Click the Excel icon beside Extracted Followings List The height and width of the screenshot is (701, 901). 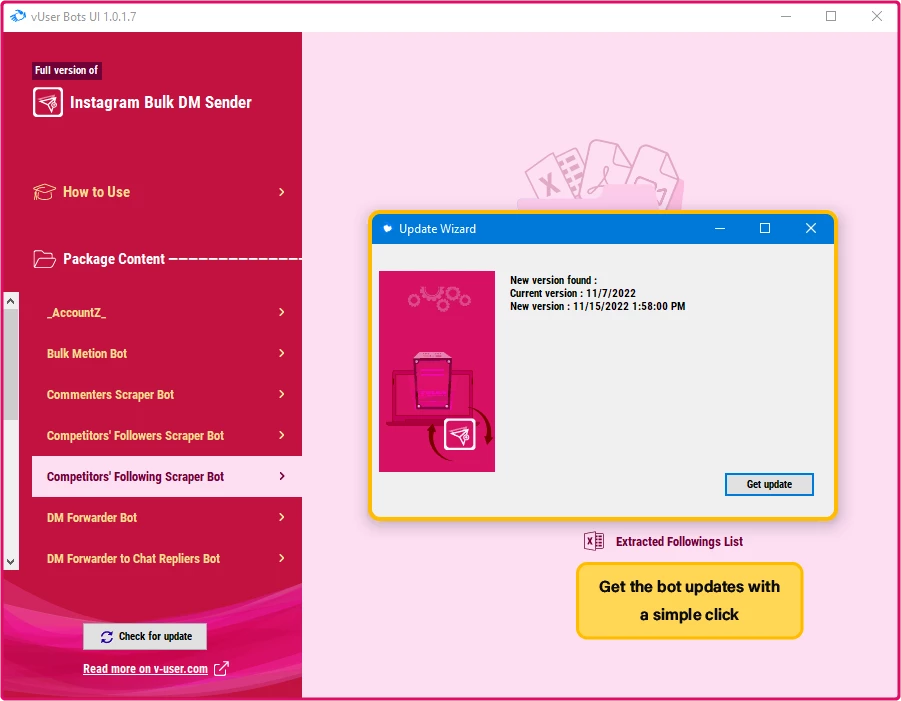click(x=594, y=541)
